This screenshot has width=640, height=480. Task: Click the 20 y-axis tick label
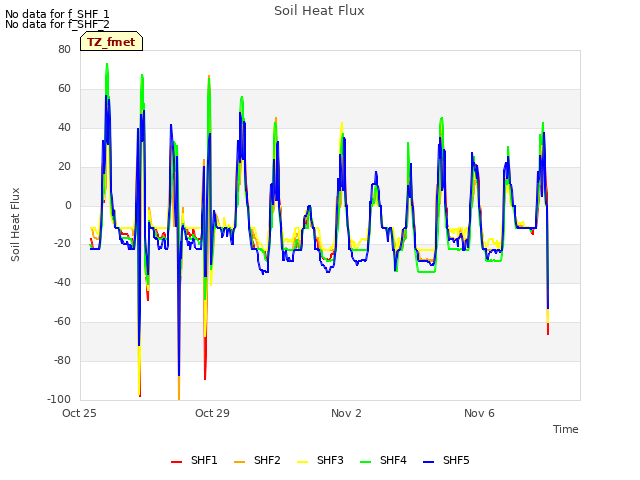[x=64, y=167]
